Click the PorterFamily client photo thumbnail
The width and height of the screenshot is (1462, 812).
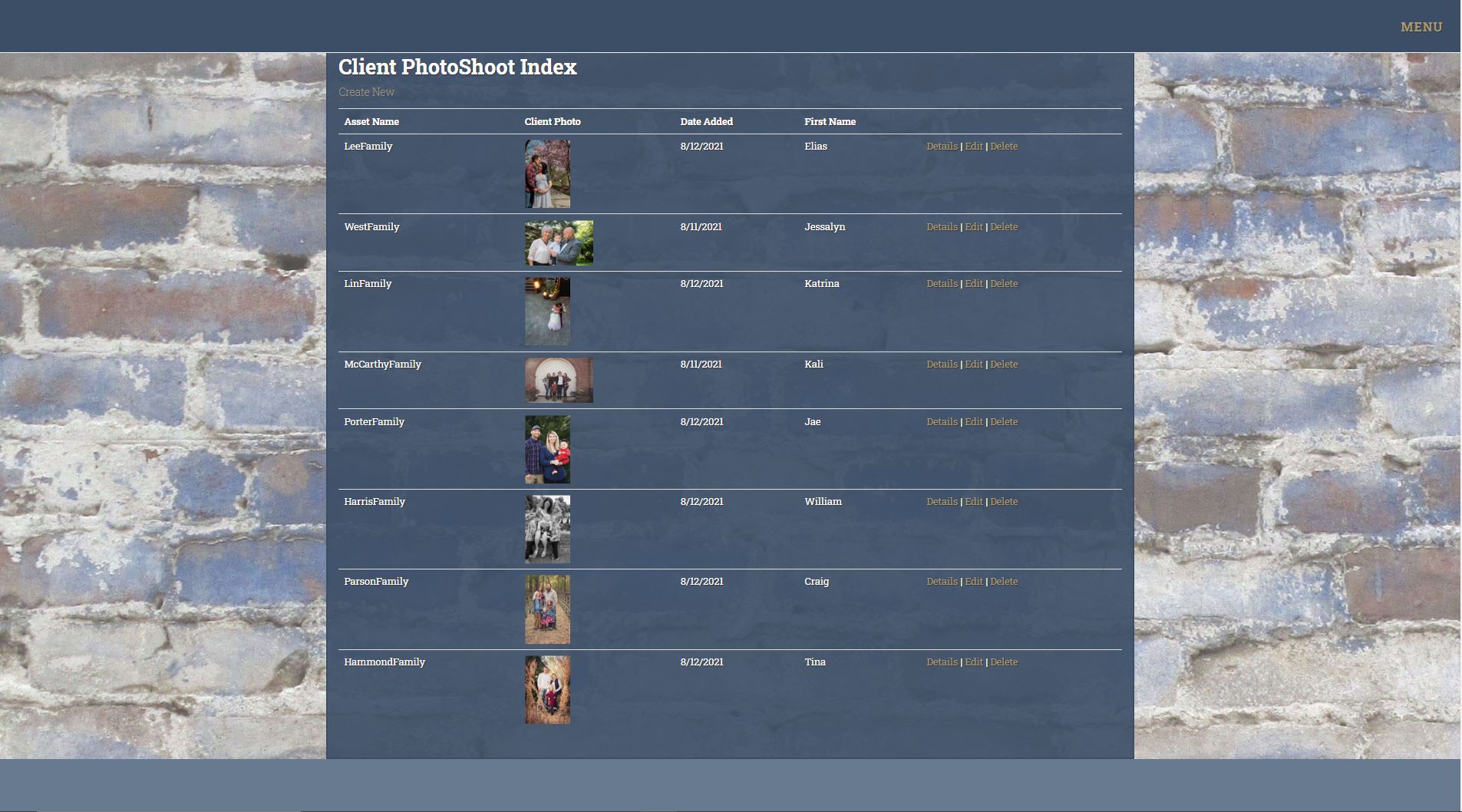point(547,449)
